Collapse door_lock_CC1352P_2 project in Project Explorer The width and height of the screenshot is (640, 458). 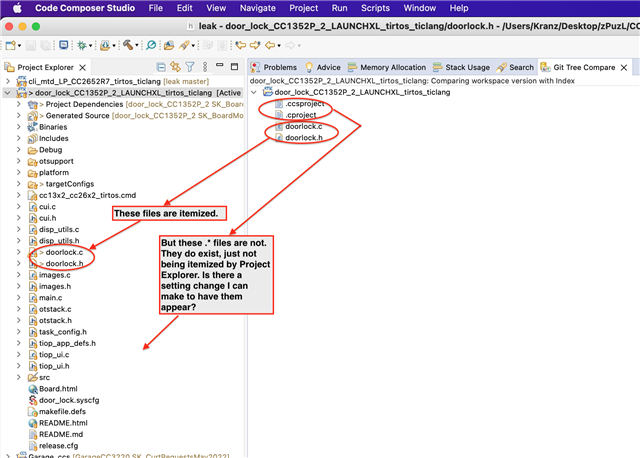(7, 93)
